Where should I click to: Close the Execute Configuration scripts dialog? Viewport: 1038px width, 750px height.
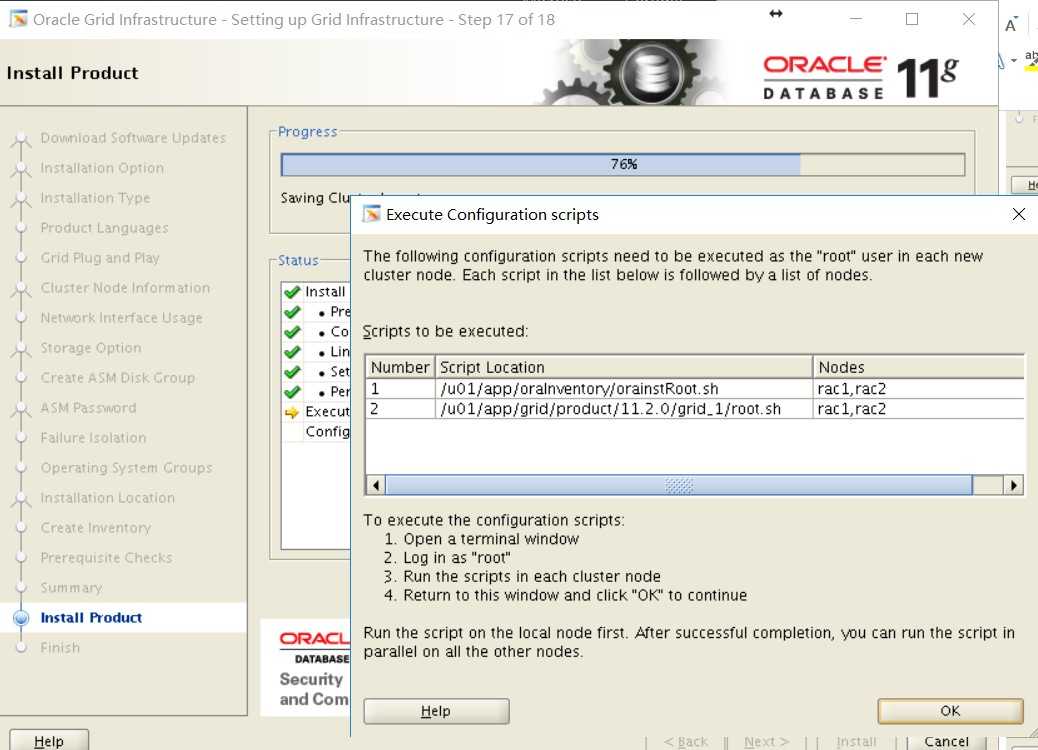(x=1019, y=214)
